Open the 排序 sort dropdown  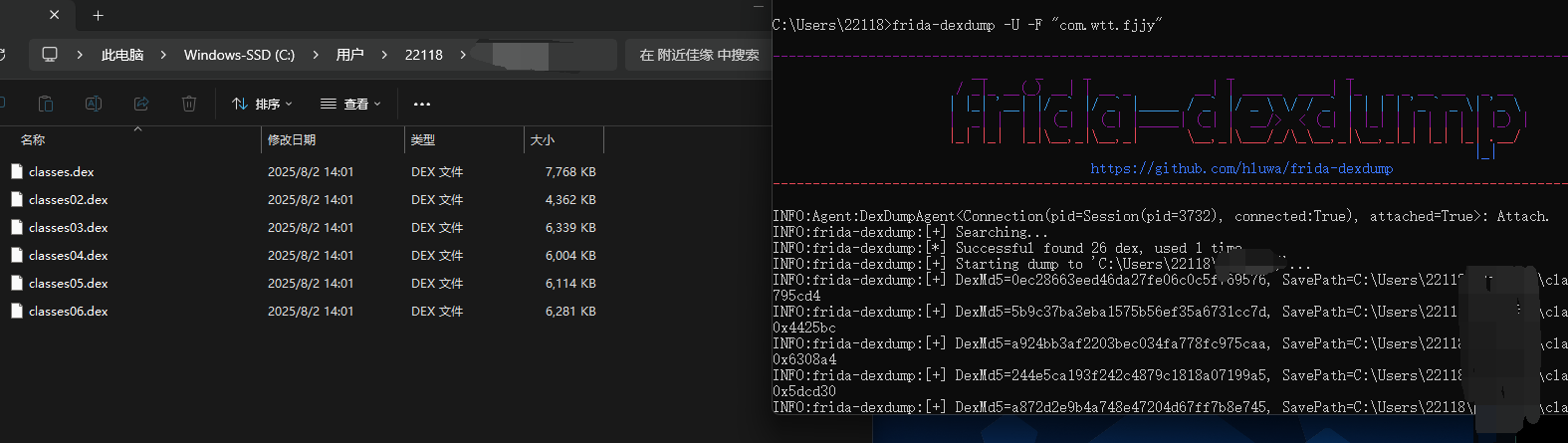263,104
